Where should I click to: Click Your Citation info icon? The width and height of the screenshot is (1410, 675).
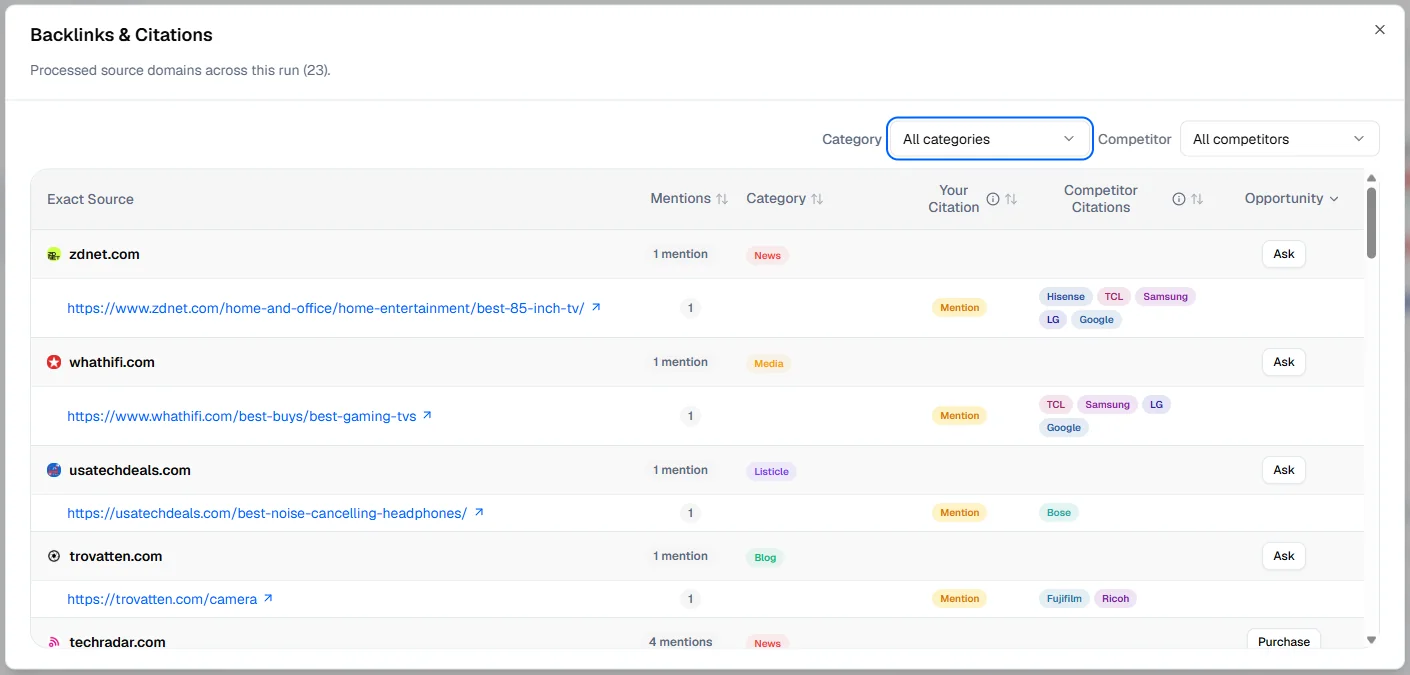(993, 199)
